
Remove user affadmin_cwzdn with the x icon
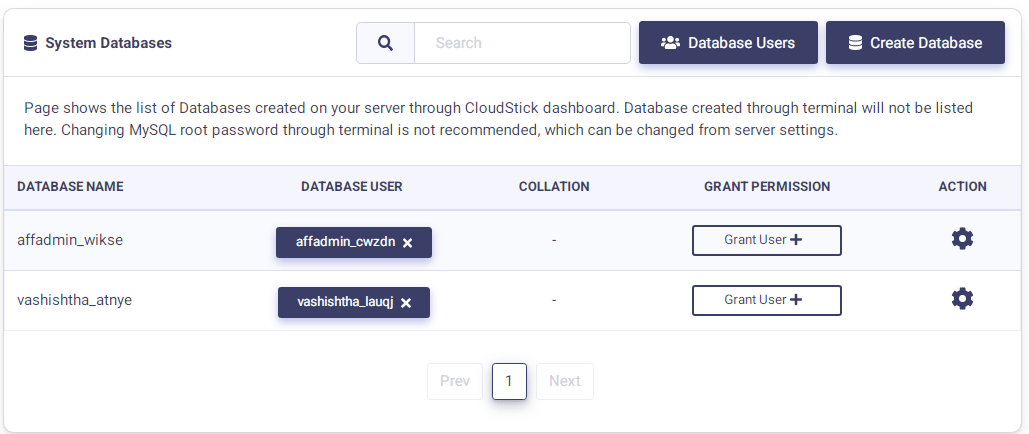click(408, 243)
